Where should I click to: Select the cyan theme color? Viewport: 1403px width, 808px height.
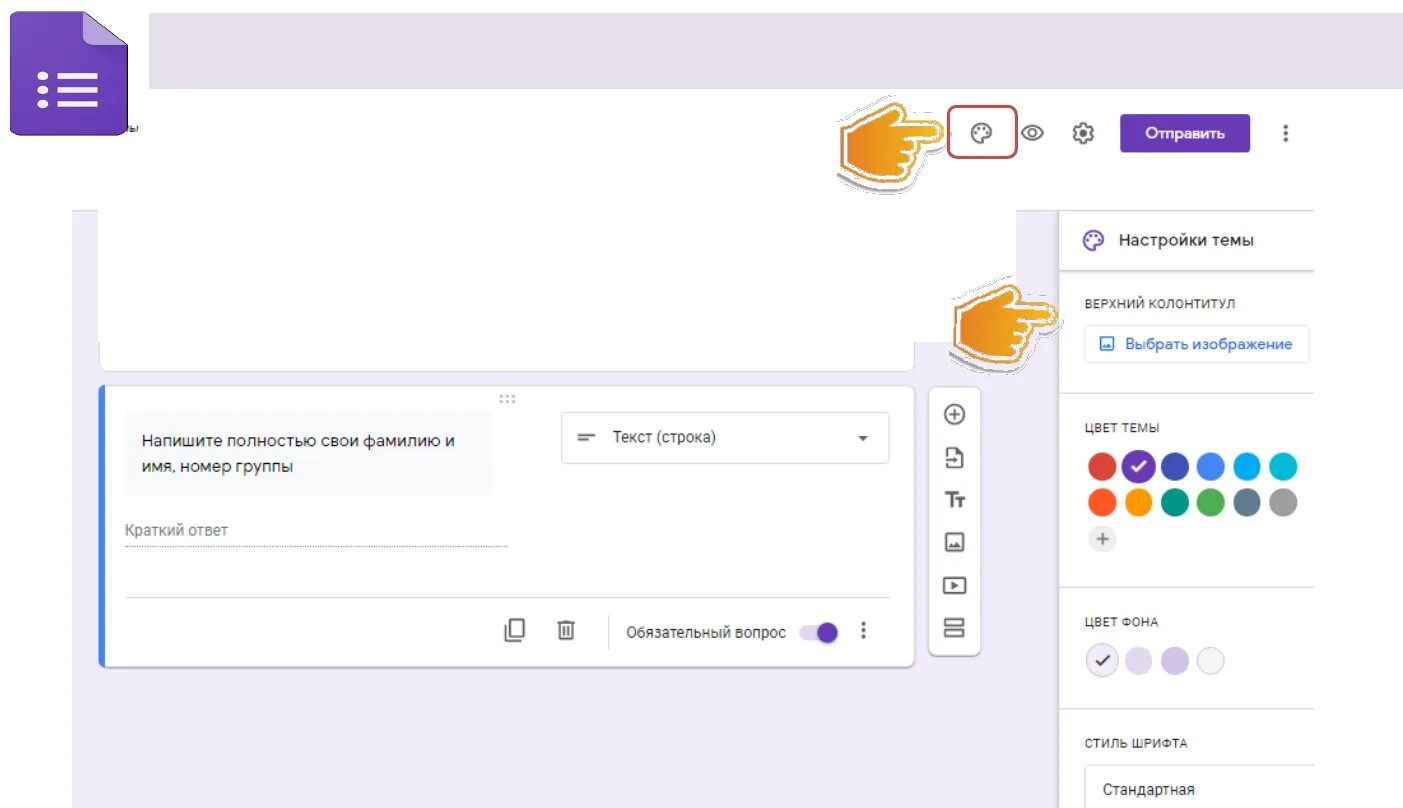click(x=1283, y=466)
